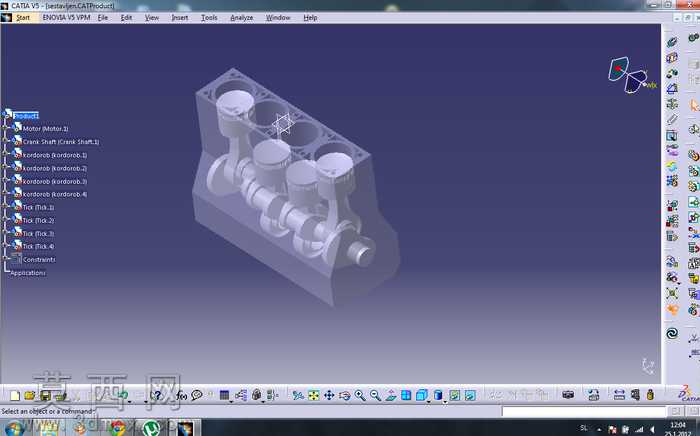700x436 pixels.
Task: Click the Angle Constraint icon
Action: [x=672, y=88]
